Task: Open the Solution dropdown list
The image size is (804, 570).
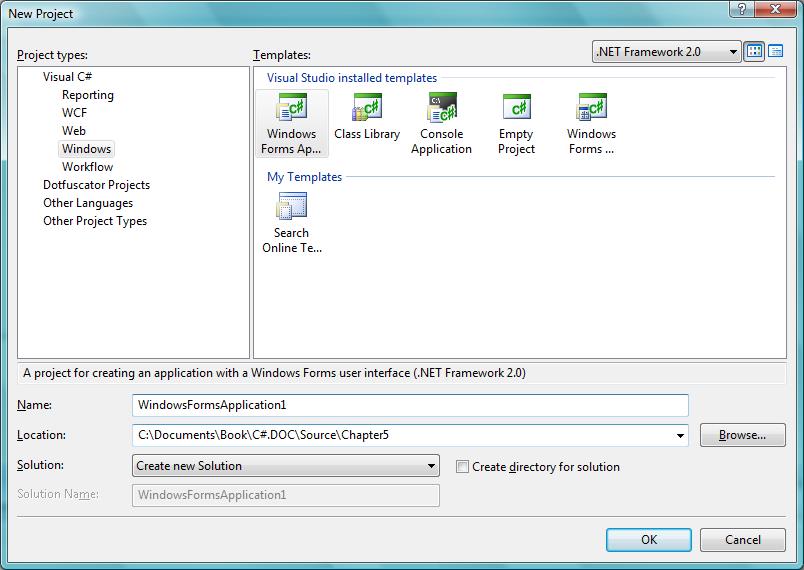Action: pyautogui.click(x=286, y=466)
